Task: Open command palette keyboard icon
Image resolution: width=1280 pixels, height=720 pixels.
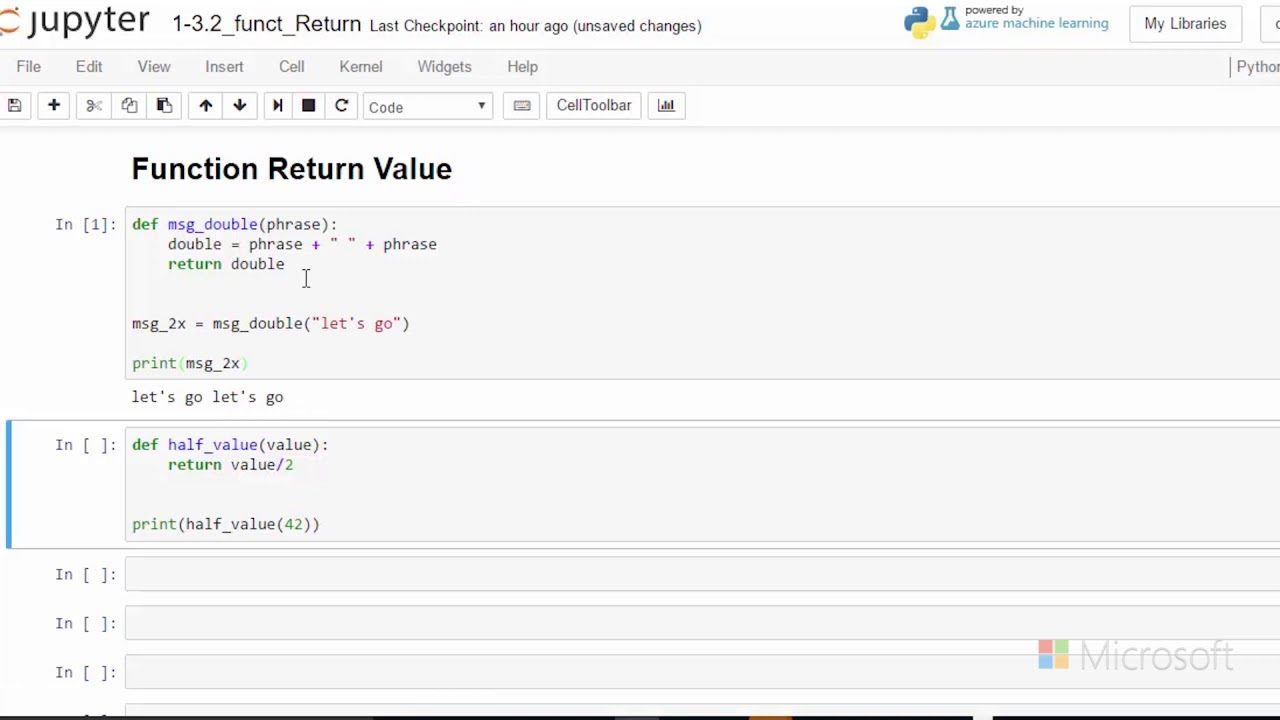Action: 522,105
